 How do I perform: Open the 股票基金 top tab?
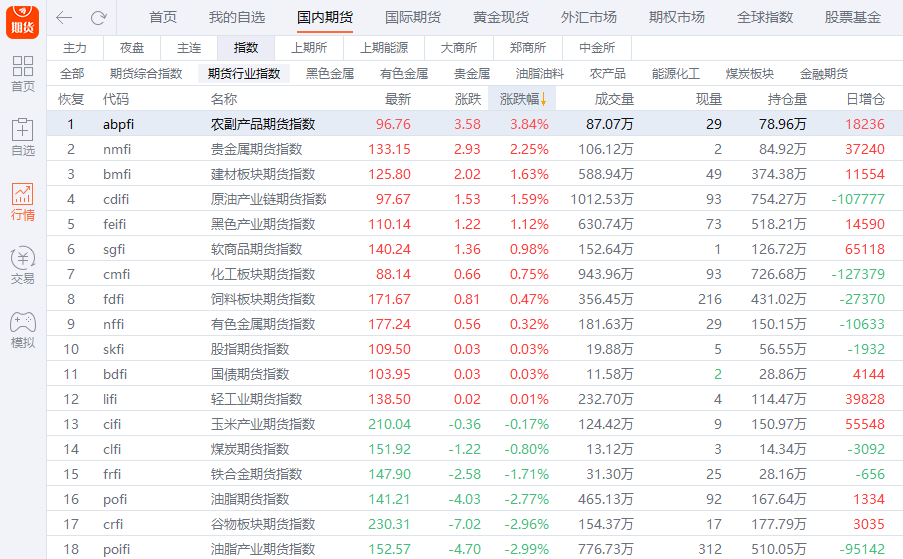pyautogui.click(x=852, y=17)
